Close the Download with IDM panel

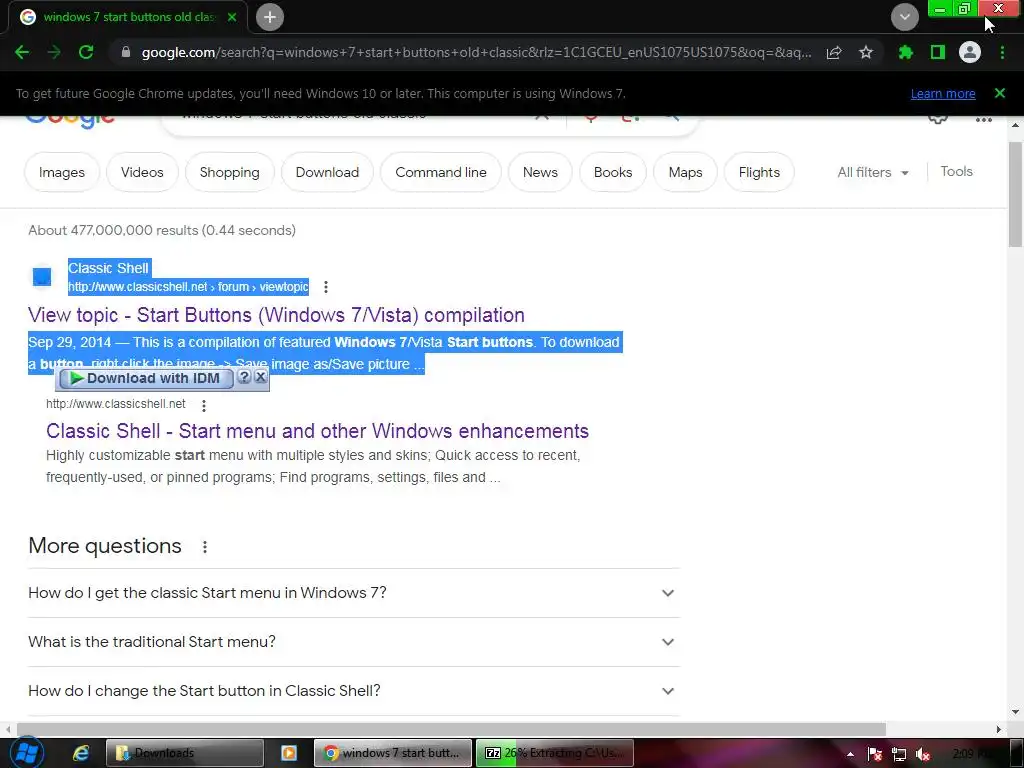(261, 377)
